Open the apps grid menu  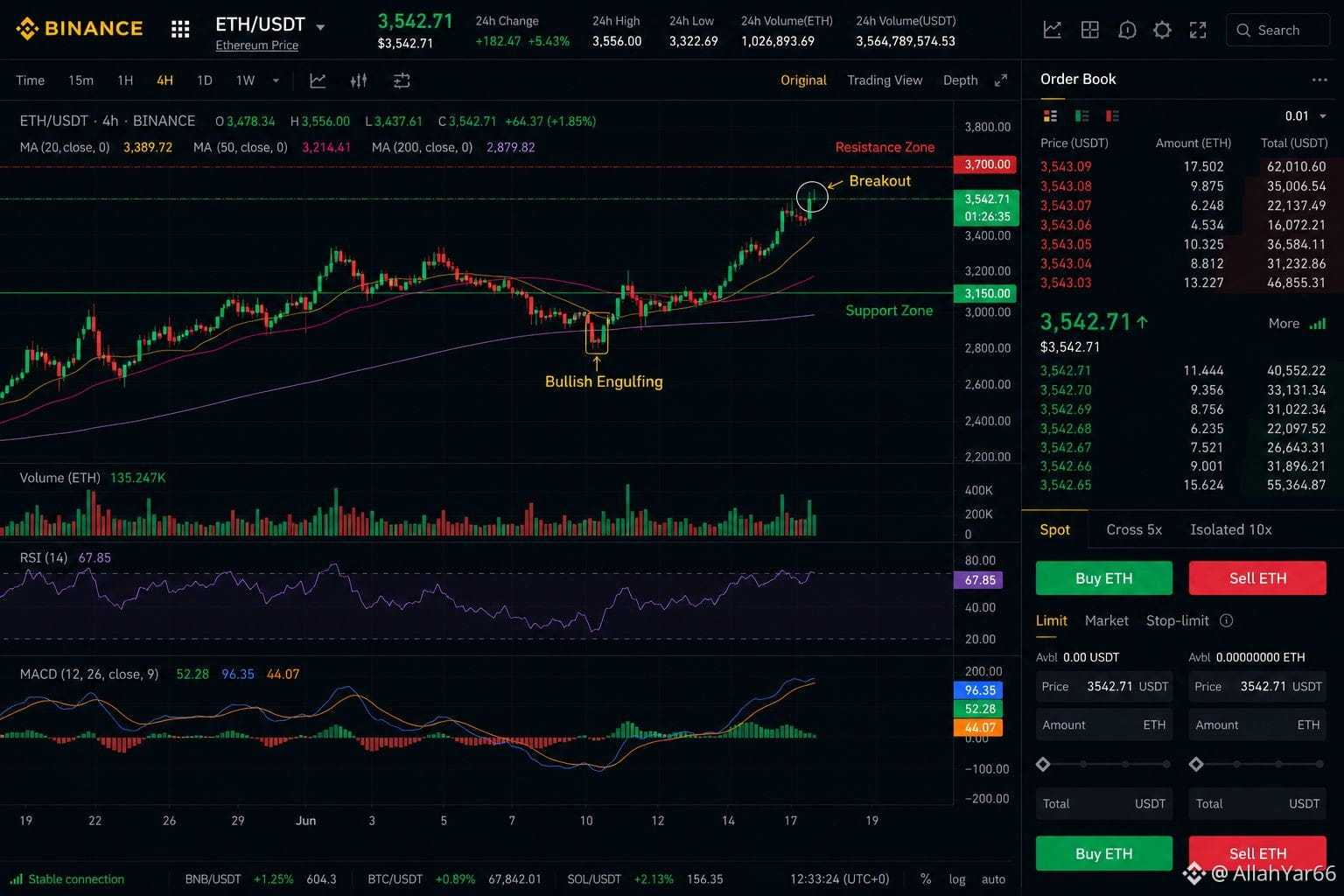pos(180,30)
